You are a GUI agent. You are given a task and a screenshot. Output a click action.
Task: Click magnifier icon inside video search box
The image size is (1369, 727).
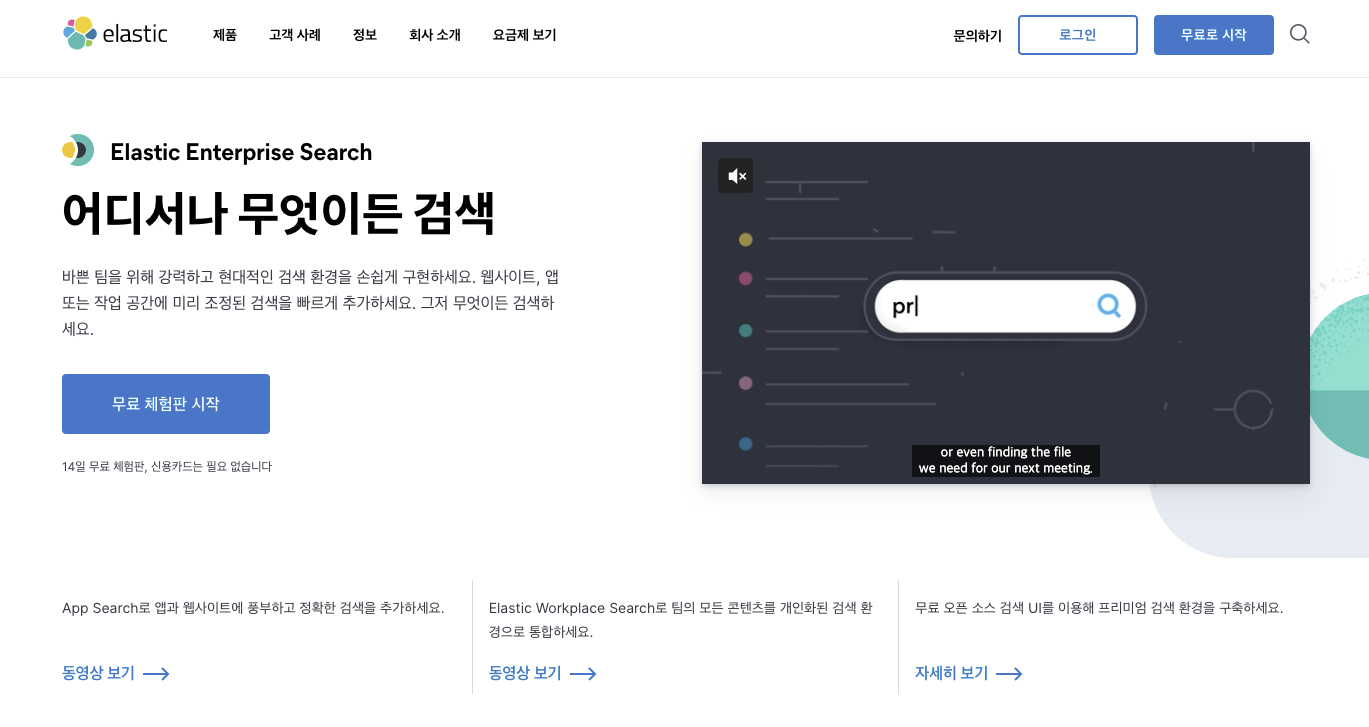(1109, 305)
